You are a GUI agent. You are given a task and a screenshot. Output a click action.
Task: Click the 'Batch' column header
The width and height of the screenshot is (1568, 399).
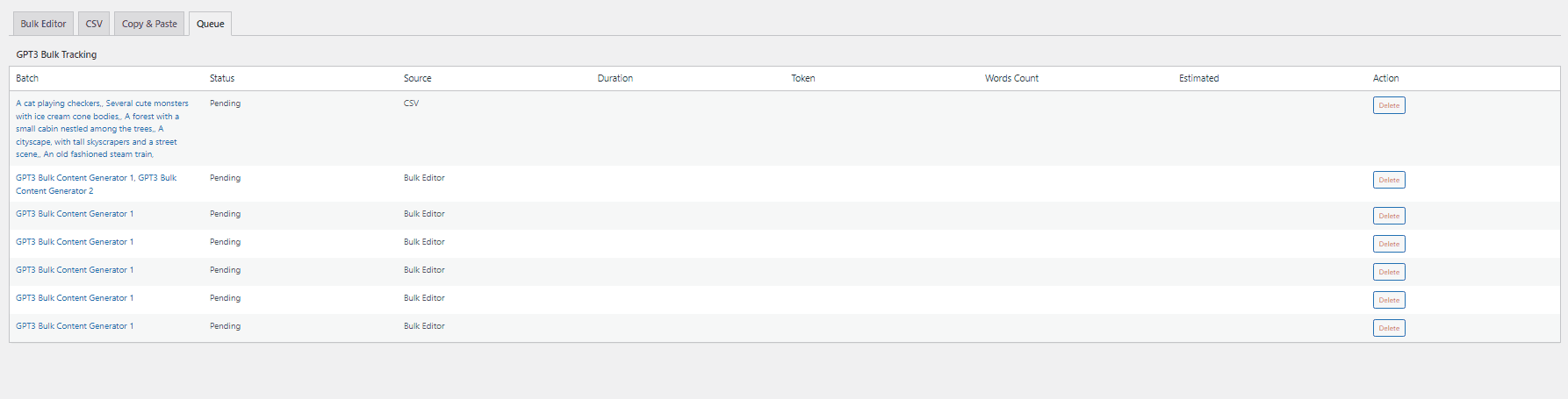(27, 78)
